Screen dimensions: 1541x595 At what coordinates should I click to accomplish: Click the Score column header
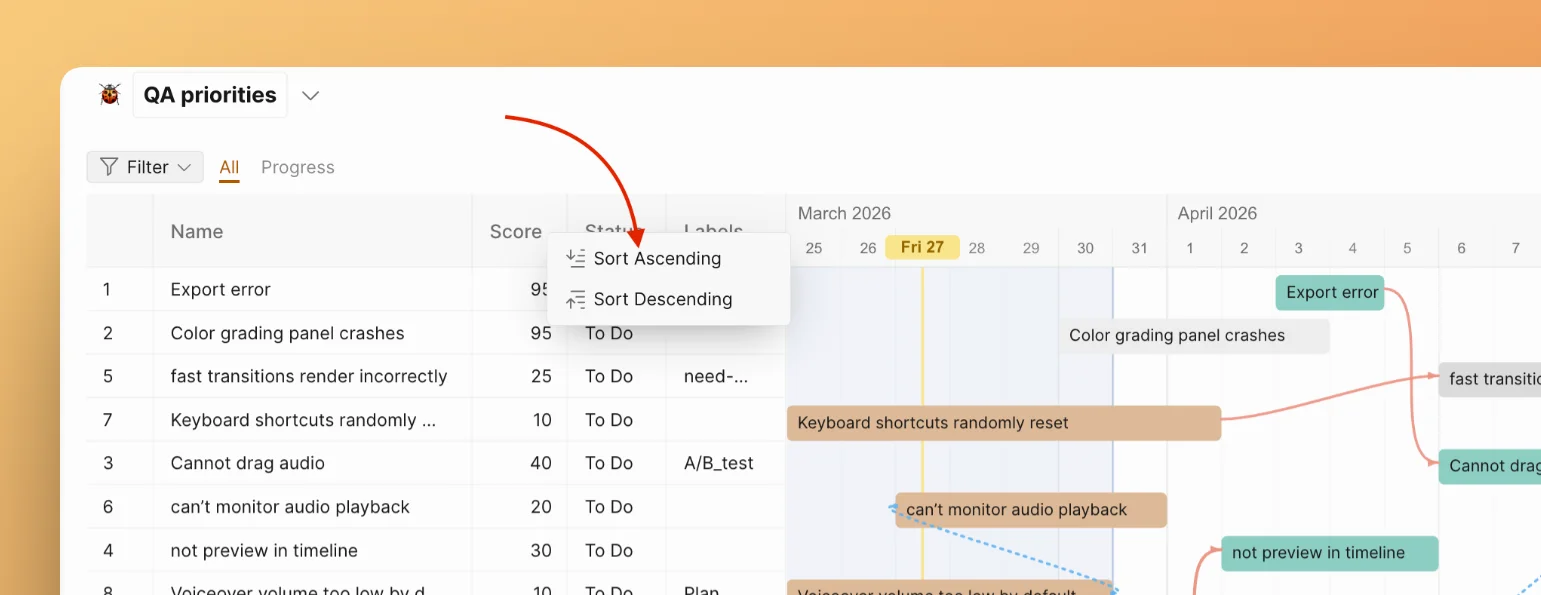tap(515, 231)
